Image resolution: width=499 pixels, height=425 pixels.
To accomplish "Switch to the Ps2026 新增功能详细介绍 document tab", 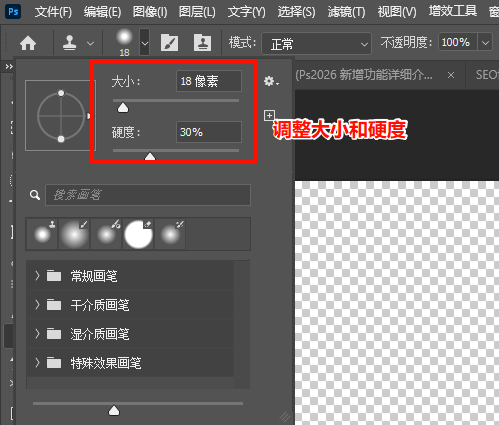I will coord(364,75).
